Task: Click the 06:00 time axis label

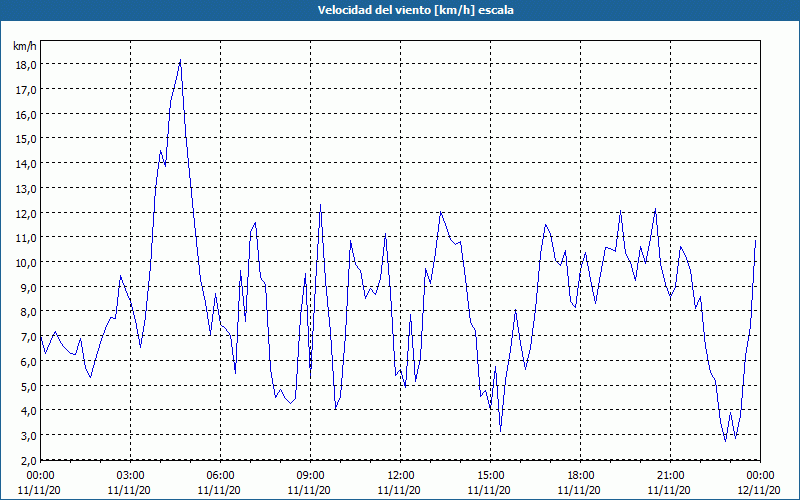Action: [220, 476]
